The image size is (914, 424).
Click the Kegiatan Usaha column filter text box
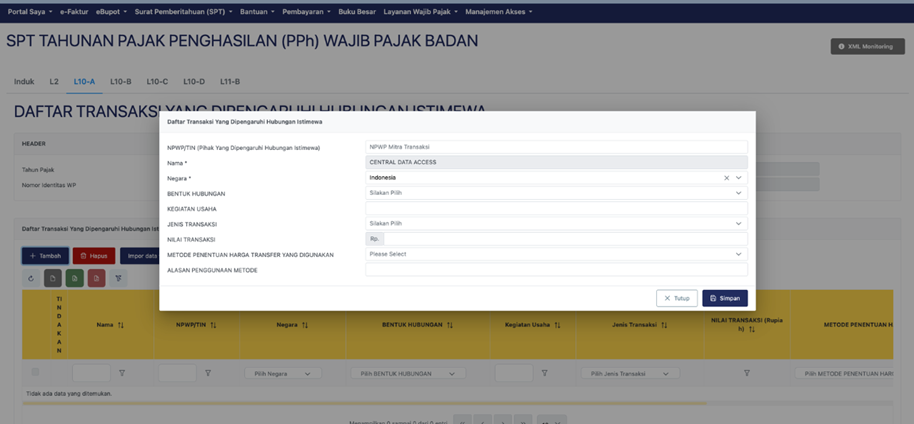coord(514,373)
